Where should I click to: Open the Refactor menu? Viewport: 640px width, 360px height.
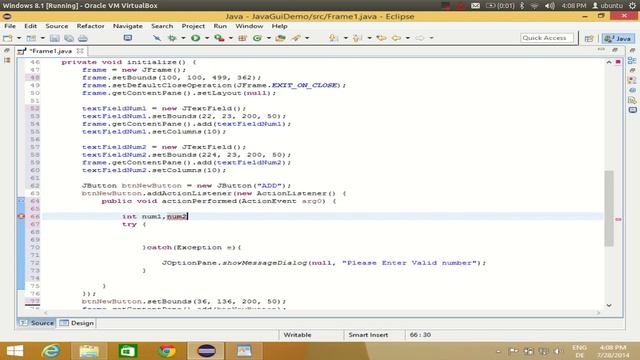point(90,26)
